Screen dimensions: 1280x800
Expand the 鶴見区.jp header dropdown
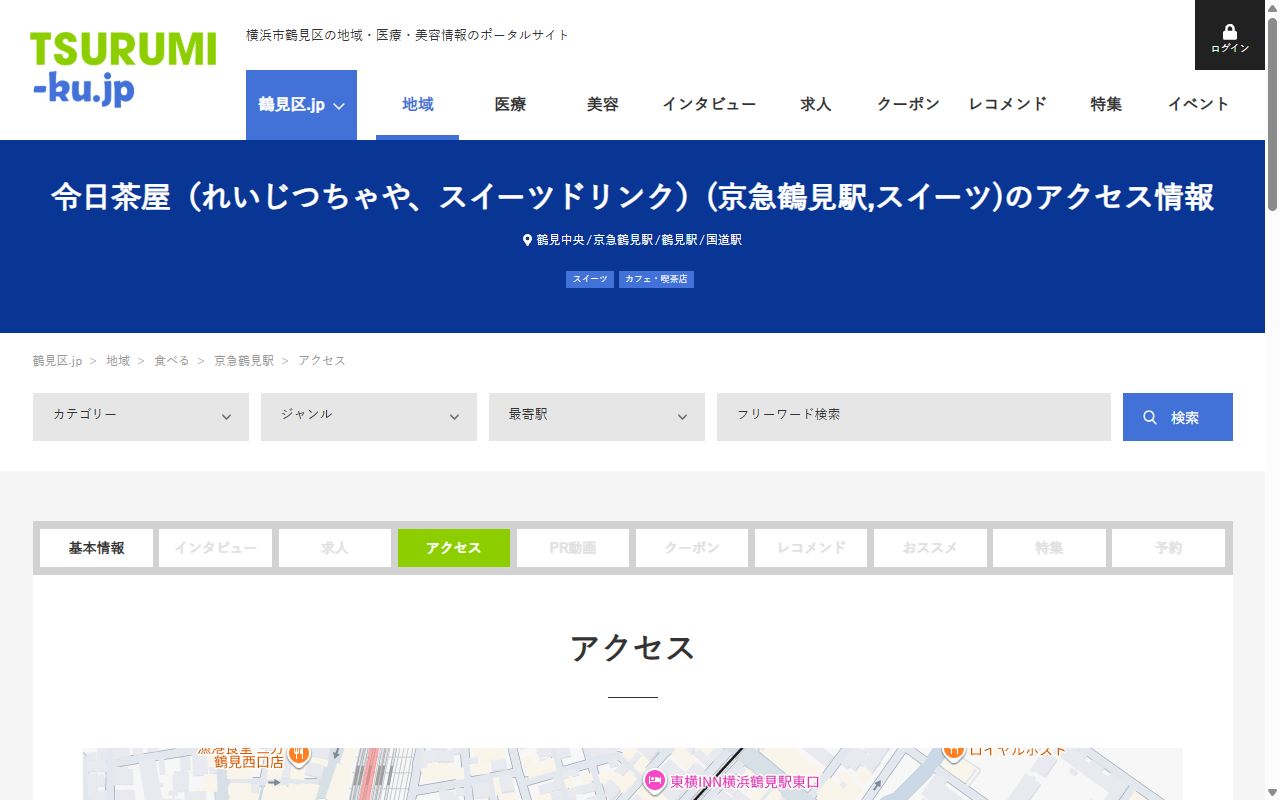301,105
